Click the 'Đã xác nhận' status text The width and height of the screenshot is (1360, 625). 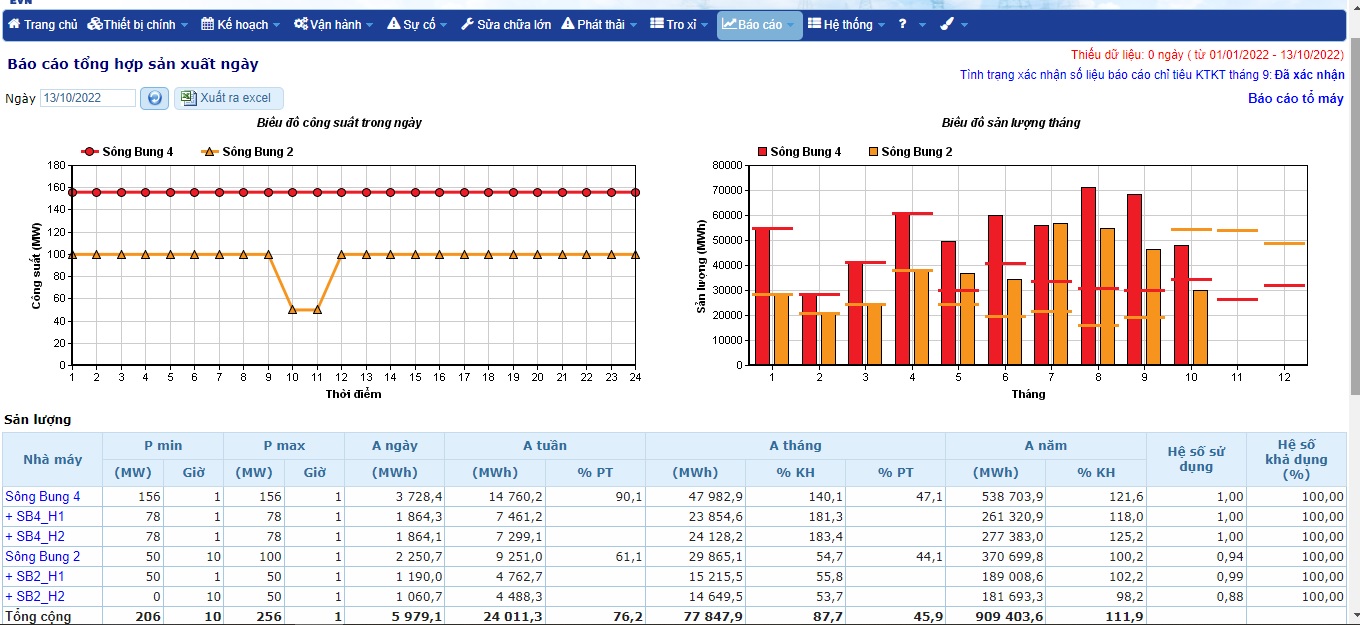[x=1309, y=75]
